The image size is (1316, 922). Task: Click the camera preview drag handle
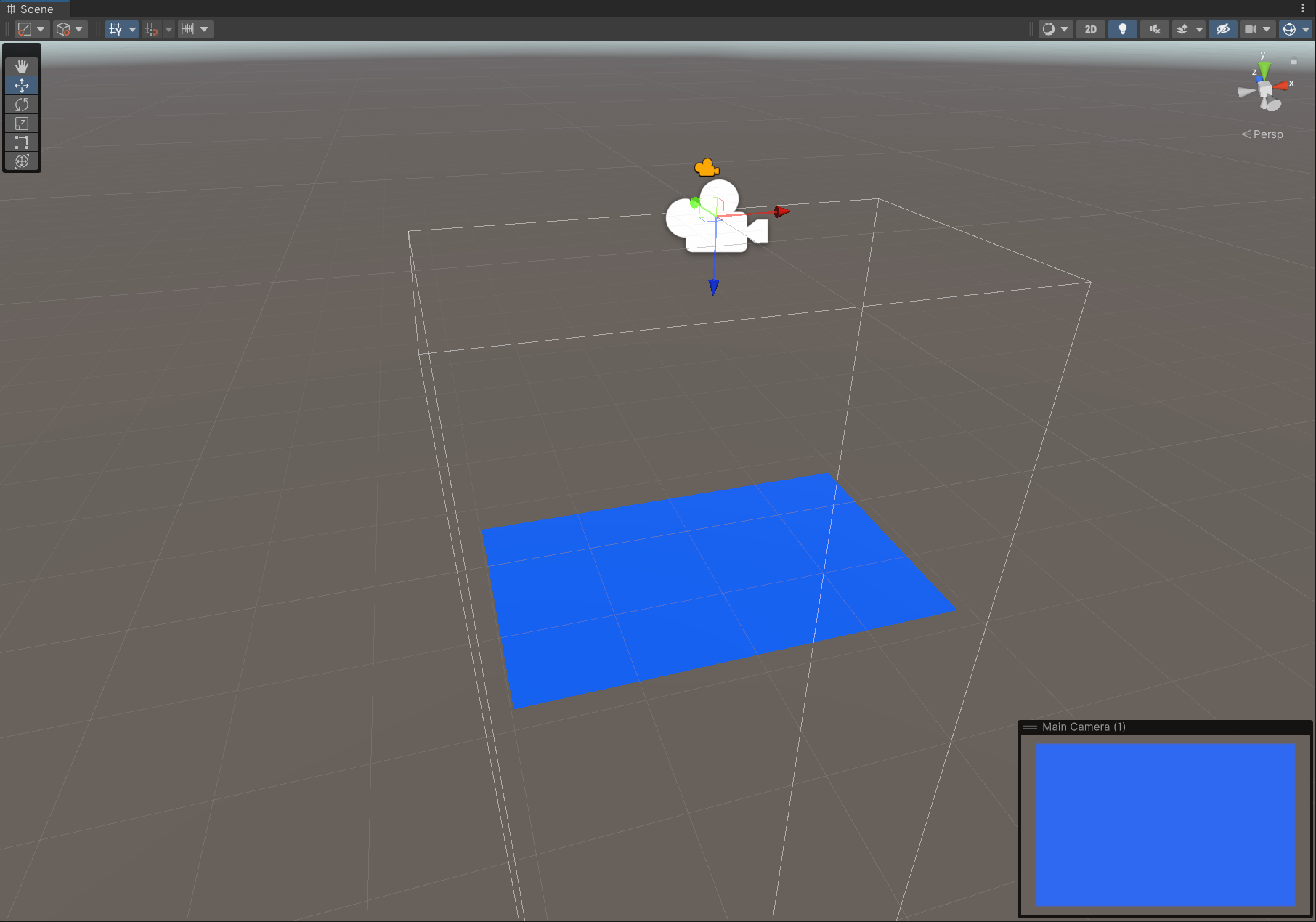(1030, 727)
